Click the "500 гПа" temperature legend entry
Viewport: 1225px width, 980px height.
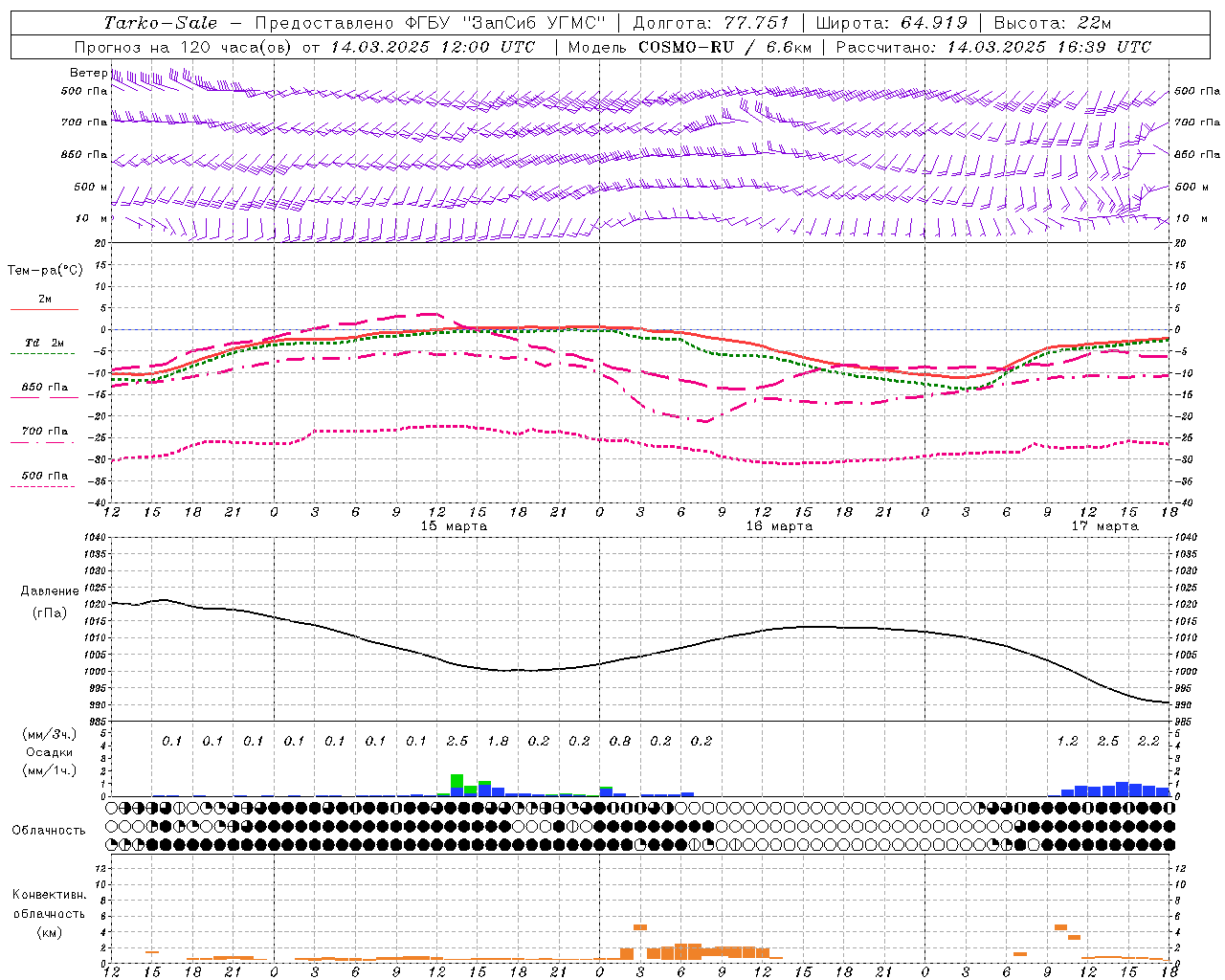tap(45, 476)
